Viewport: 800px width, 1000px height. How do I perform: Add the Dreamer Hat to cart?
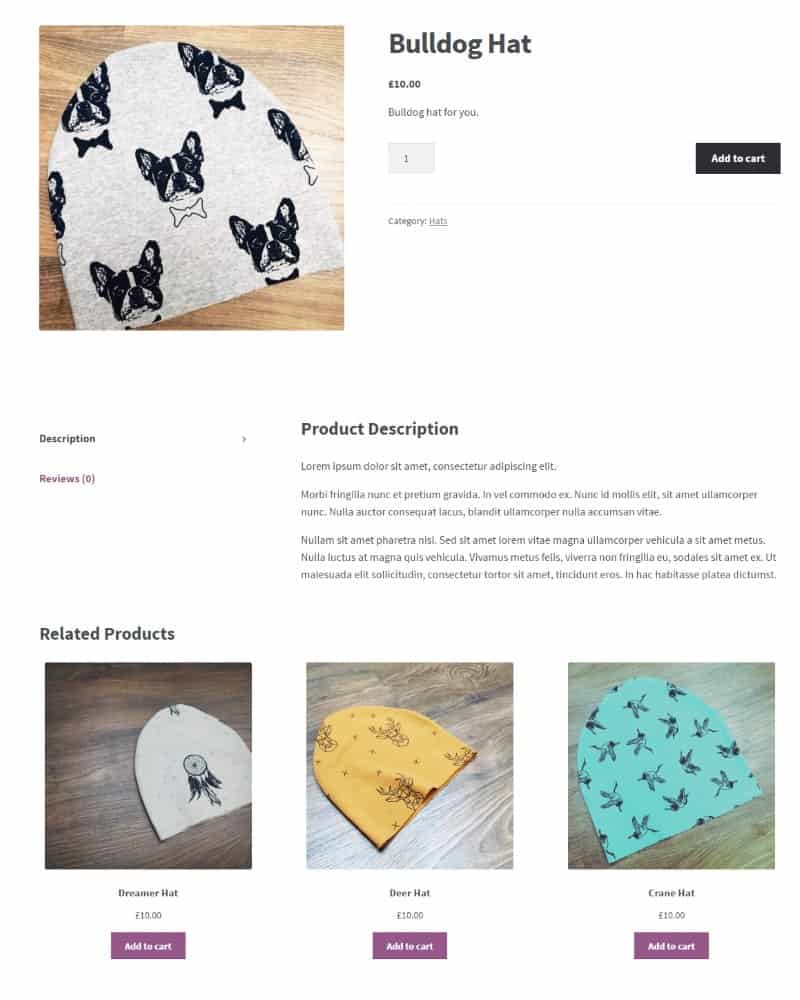tap(148, 946)
